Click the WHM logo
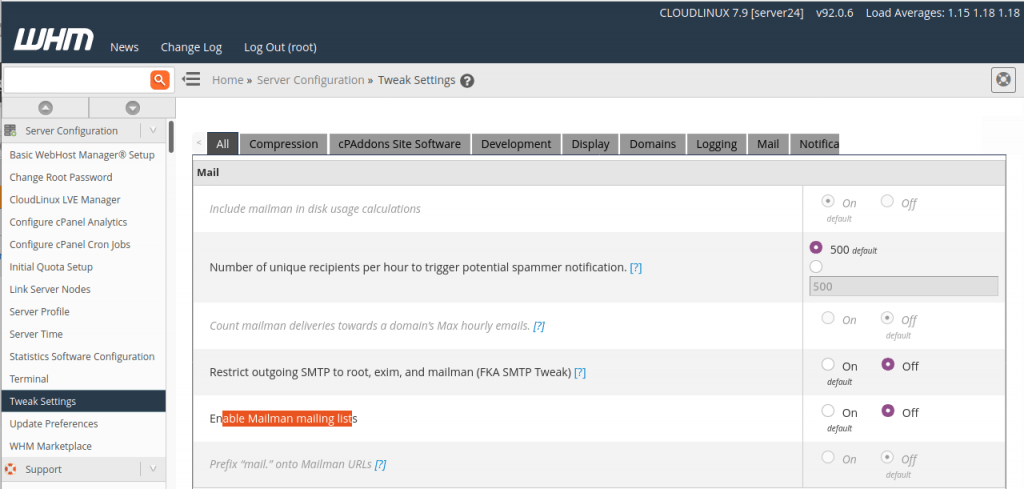 [54, 41]
